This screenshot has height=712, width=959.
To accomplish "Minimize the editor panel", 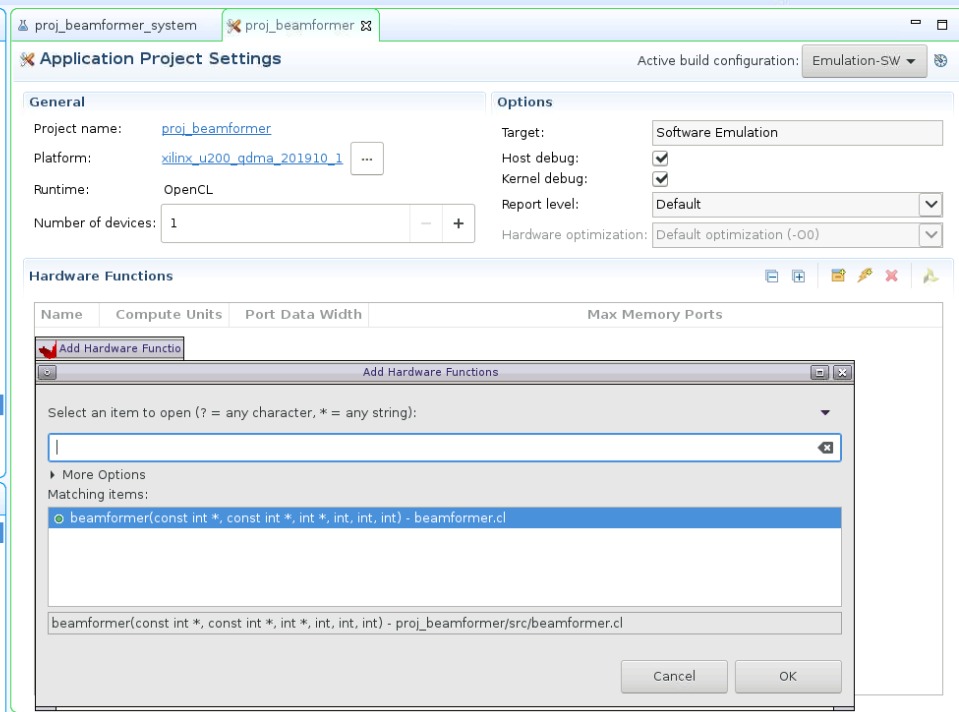I will point(916,23).
